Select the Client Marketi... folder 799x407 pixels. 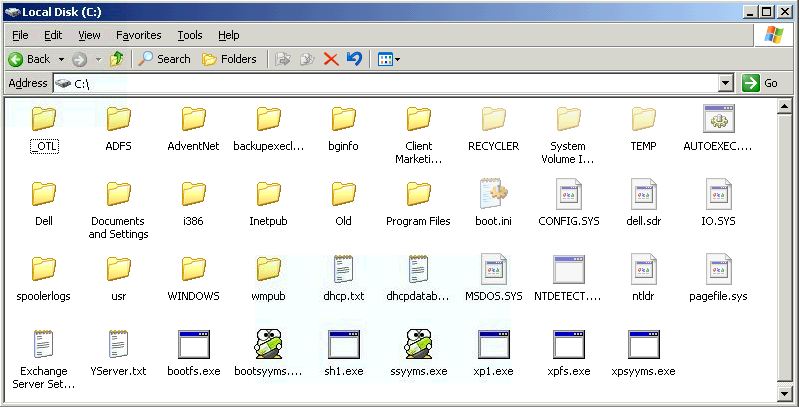point(419,135)
